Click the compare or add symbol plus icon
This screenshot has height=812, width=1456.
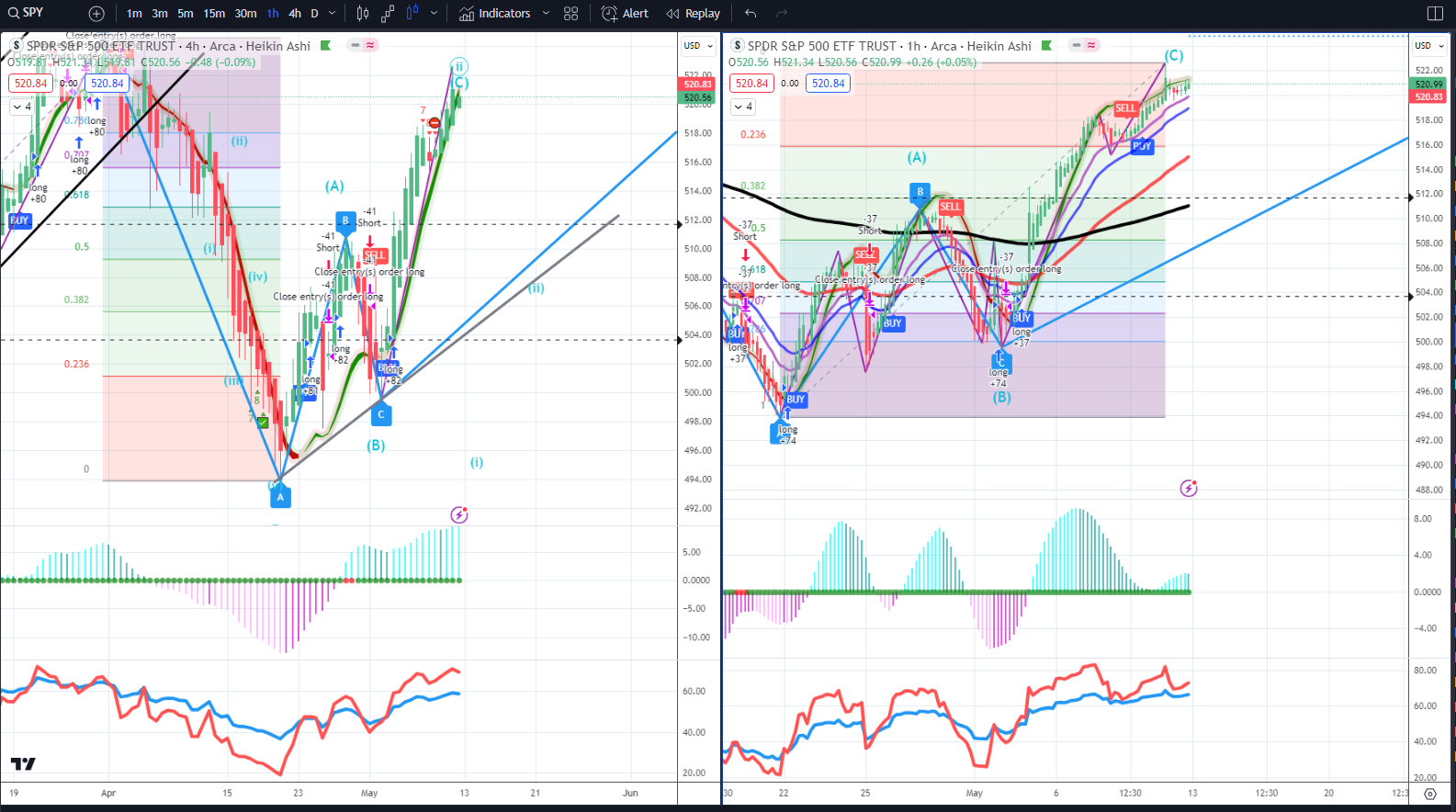point(96,14)
